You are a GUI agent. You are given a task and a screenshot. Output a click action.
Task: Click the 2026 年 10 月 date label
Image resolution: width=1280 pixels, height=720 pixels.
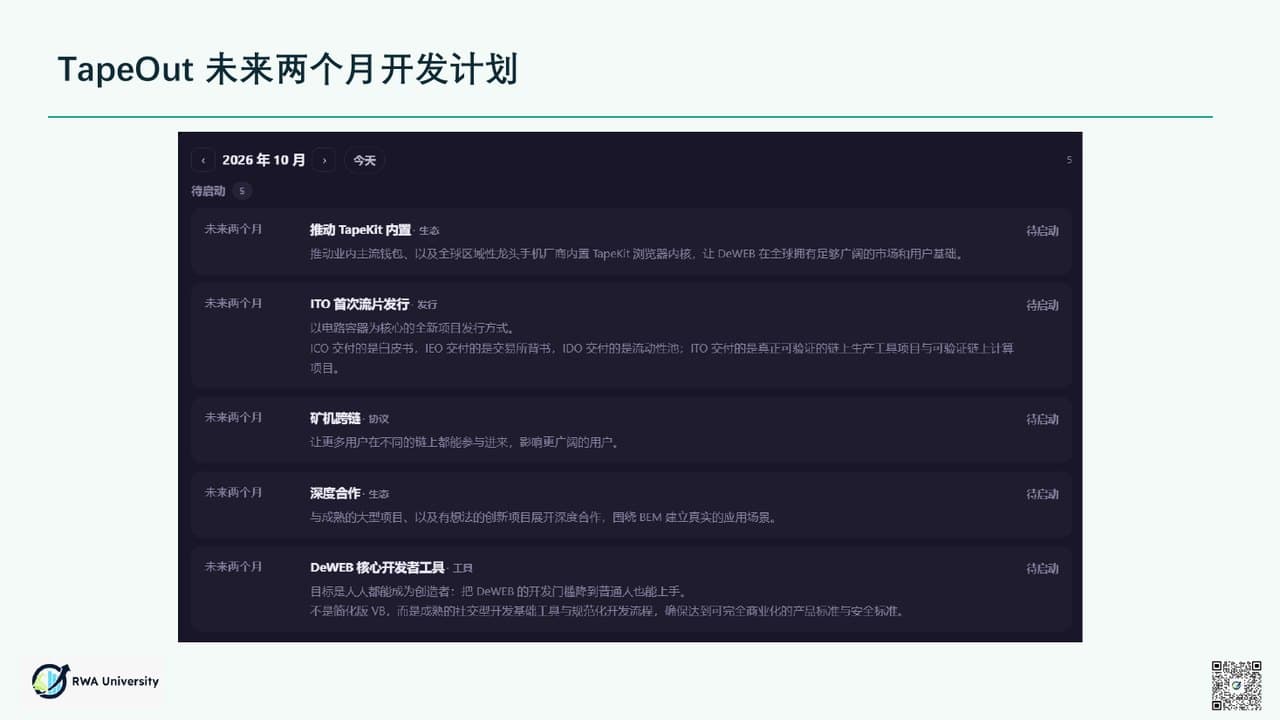pos(264,160)
